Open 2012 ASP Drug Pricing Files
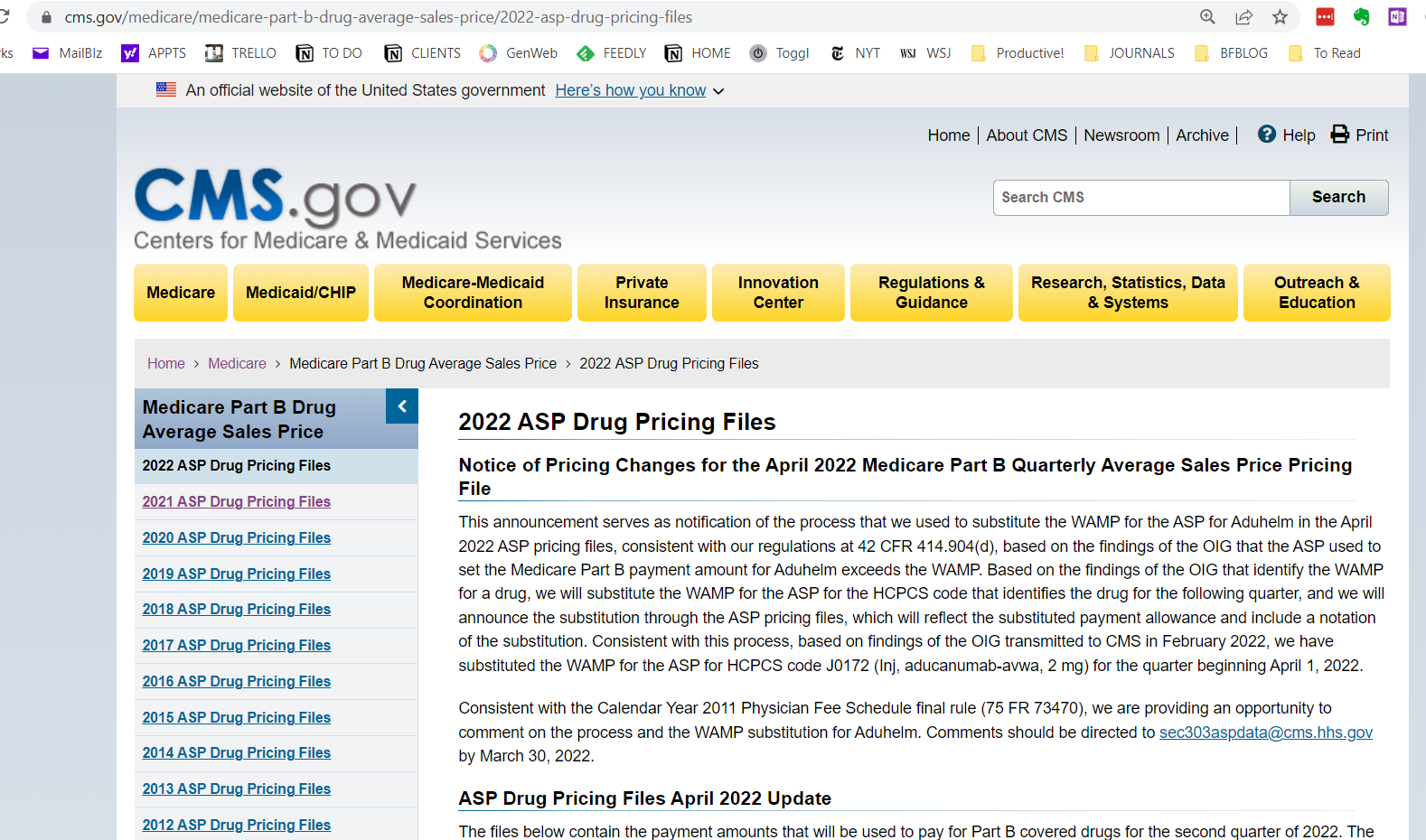This screenshot has height=840, width=1426. point(236,825)
